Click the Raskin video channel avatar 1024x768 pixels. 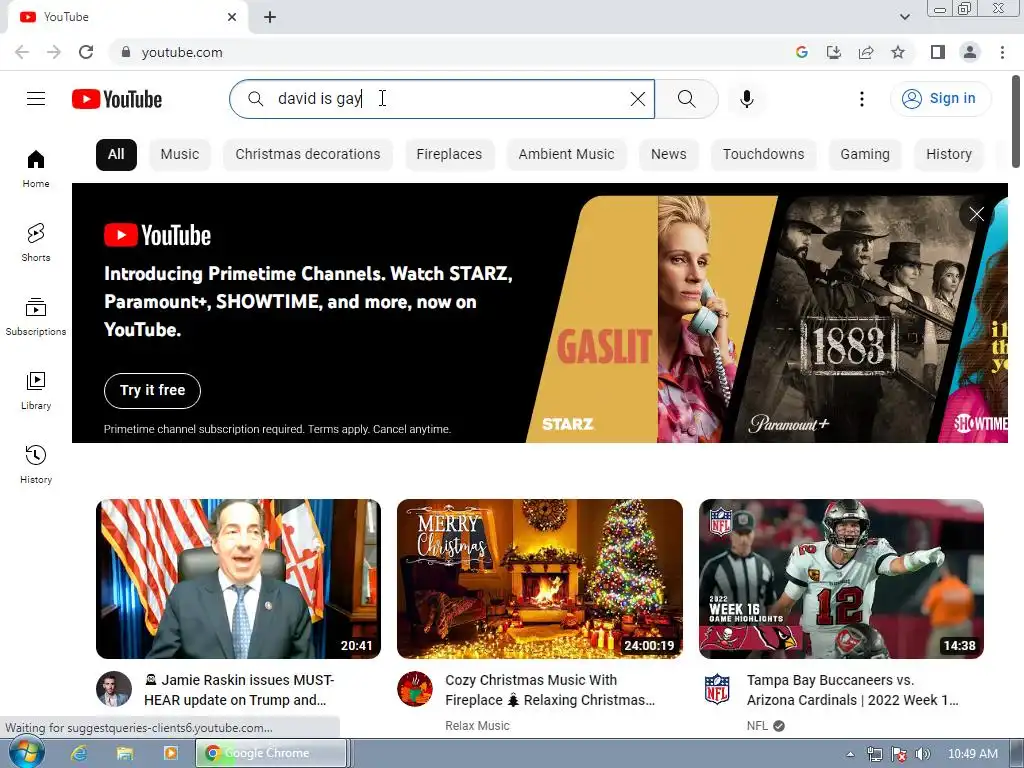click(x=114, y=689)
